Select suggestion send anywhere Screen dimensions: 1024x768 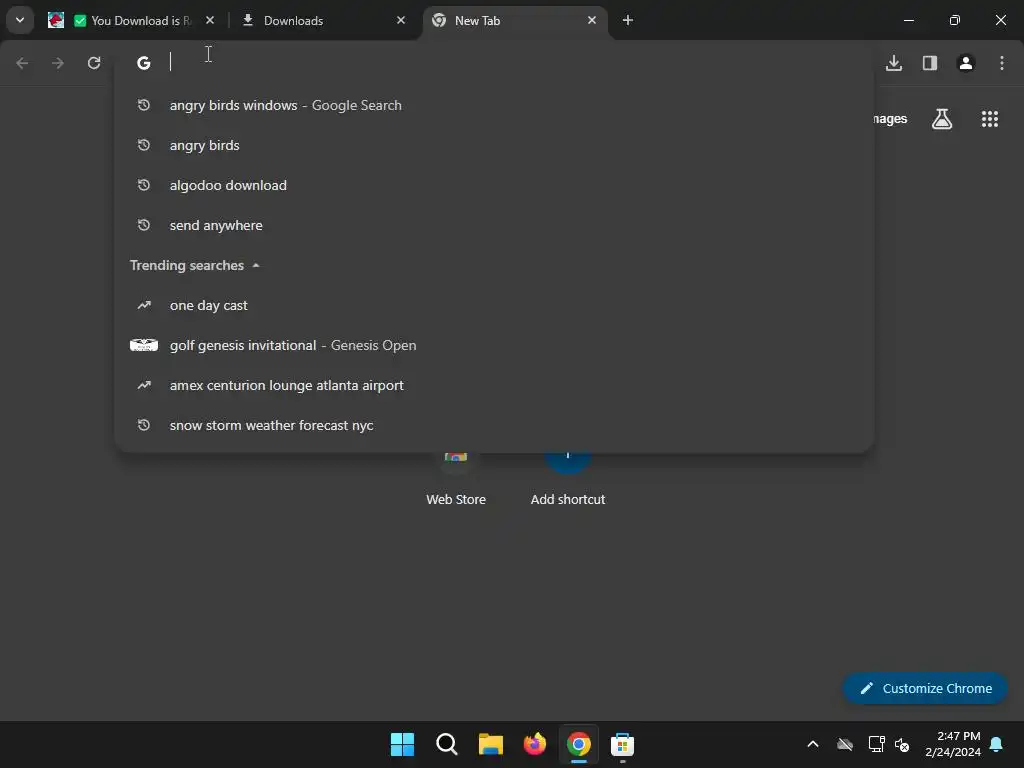pos(494,225)
